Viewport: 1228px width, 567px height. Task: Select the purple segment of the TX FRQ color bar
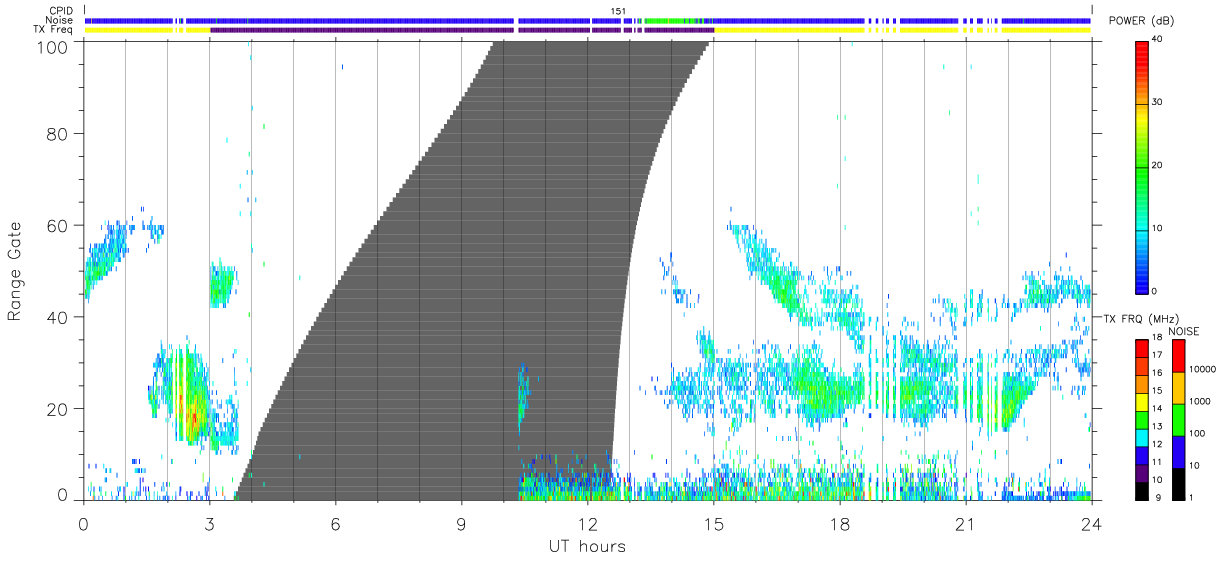(1142, 472)
